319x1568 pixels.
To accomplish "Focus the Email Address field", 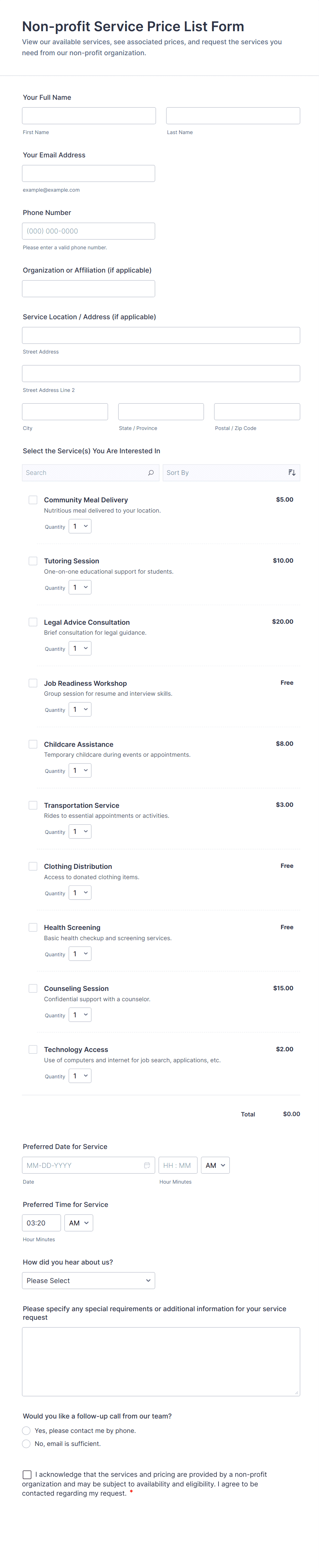I will click(88, 173).
